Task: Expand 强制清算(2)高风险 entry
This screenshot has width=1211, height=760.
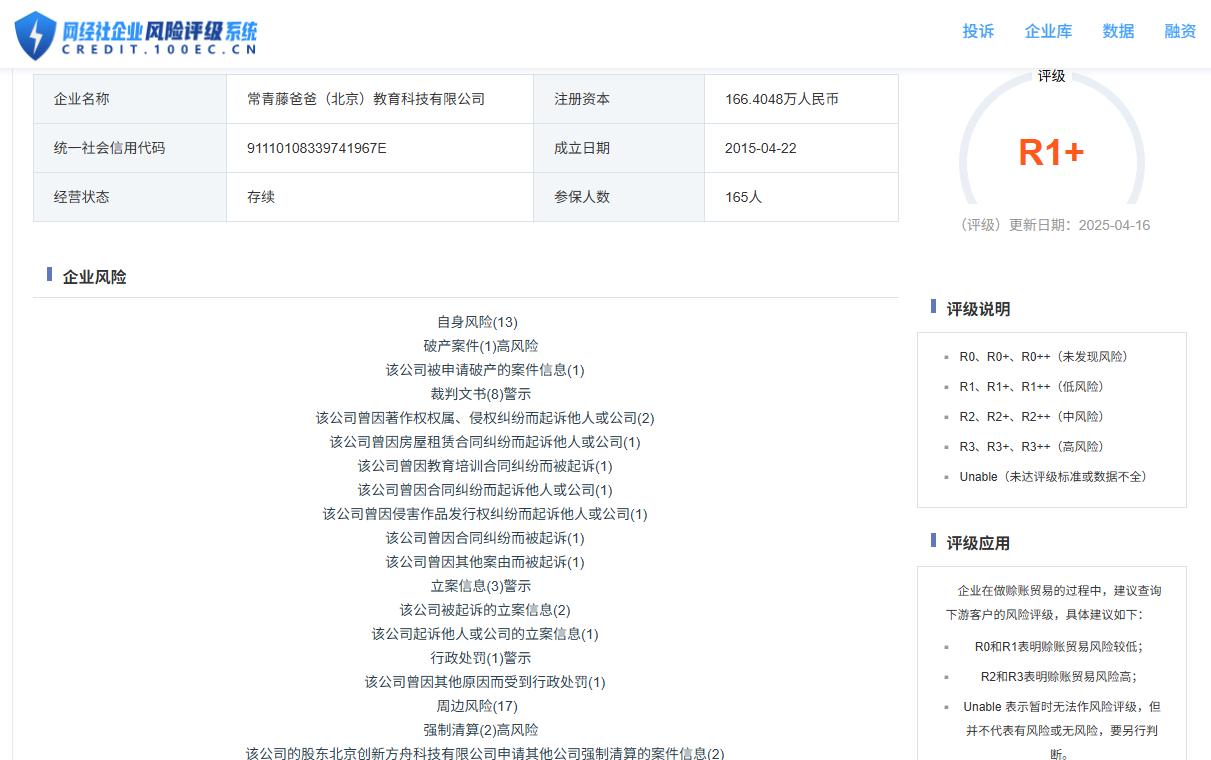Action: [x=481, y=730]
